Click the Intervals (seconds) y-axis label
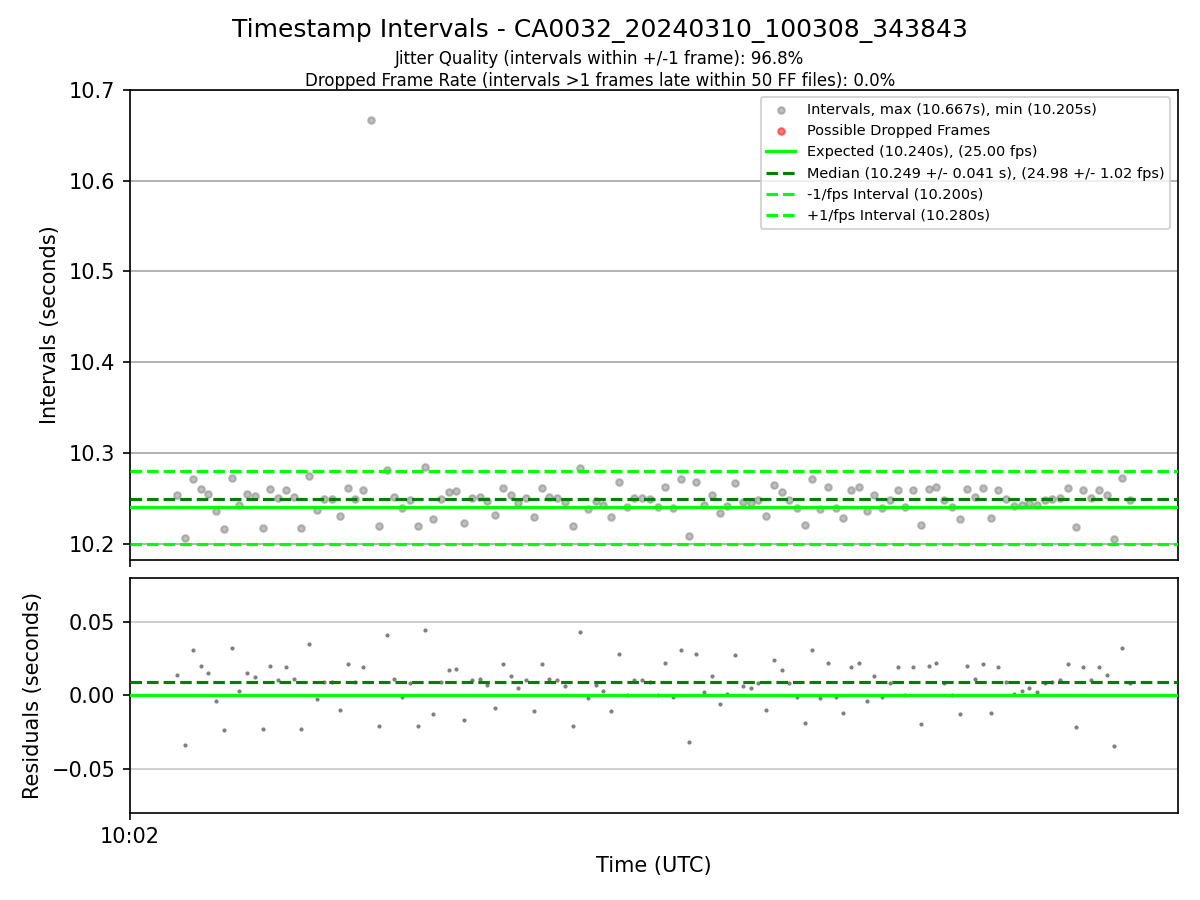Viewport: 1200px width, 900px height. pos(49,325)
